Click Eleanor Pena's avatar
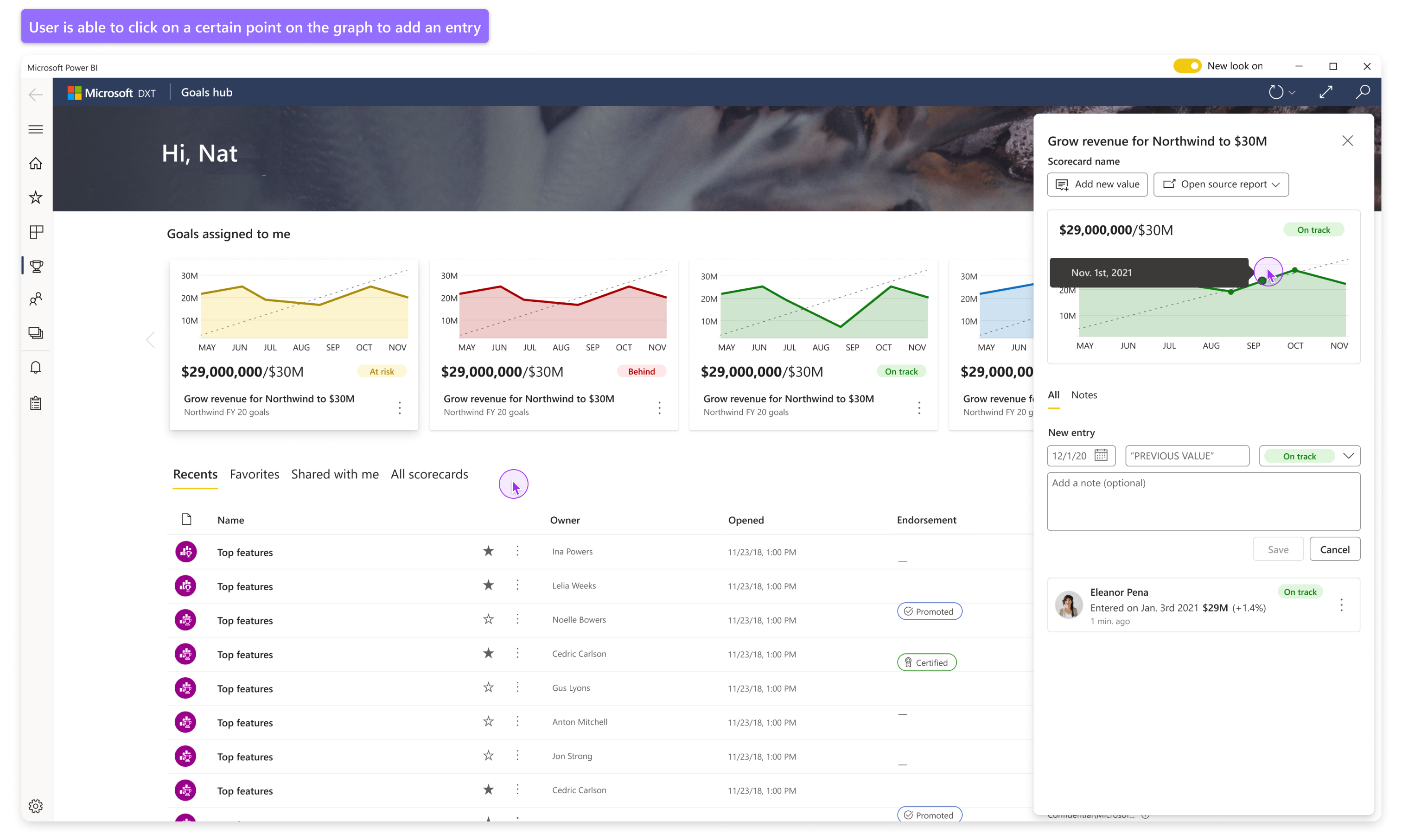Screen dimensions: 1402x840 click(1069, 605)
